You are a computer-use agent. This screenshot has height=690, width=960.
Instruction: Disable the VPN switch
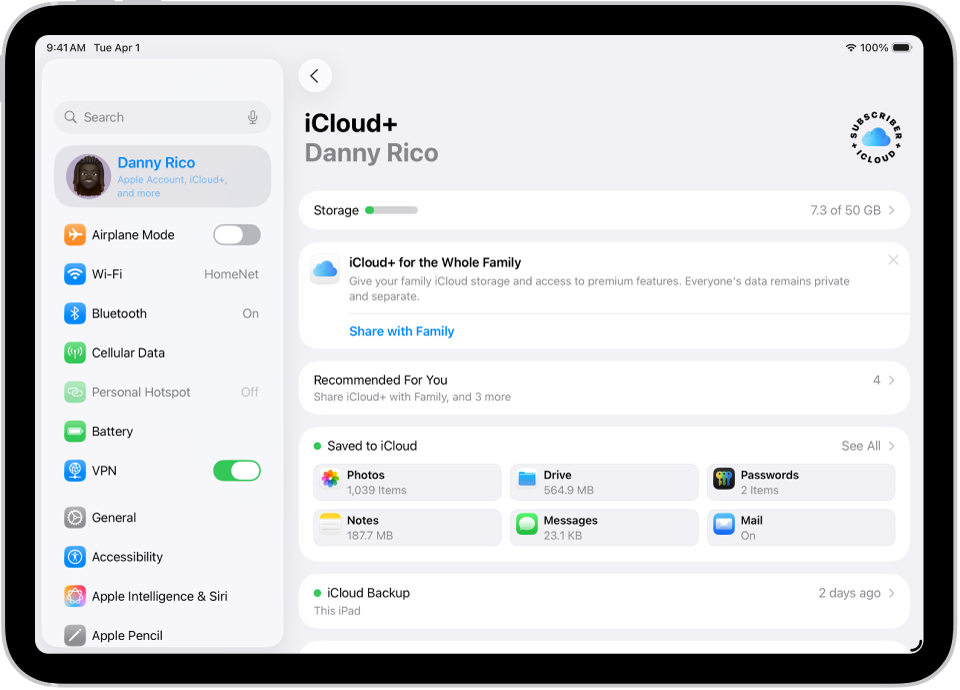click(x=236, y=470)
